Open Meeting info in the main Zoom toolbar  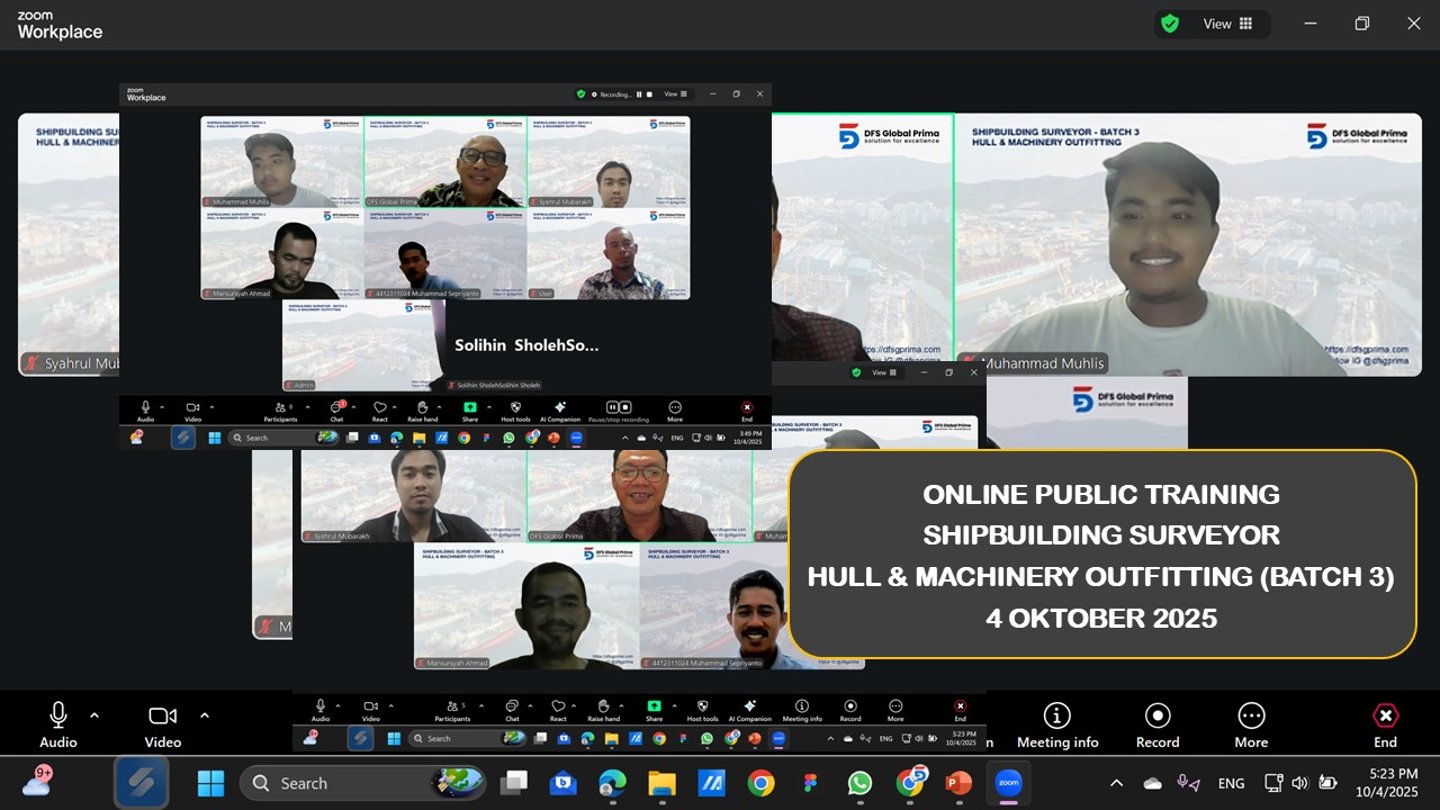[1057, 725]
